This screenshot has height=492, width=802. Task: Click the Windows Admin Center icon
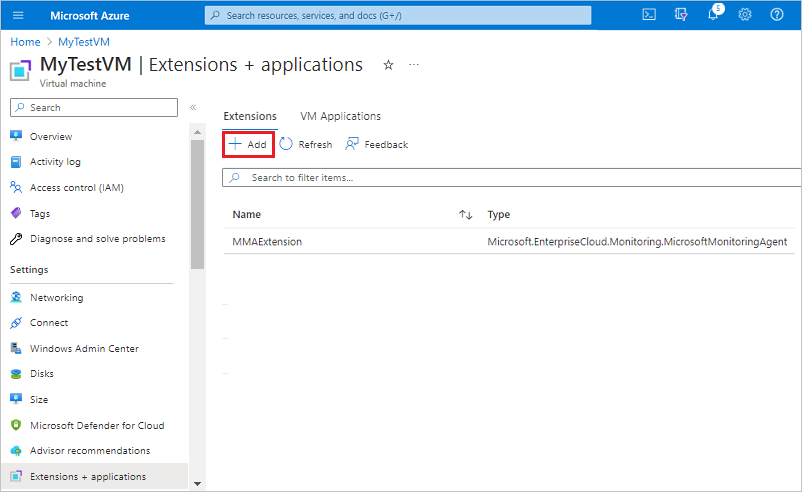[x=16, y=348]
